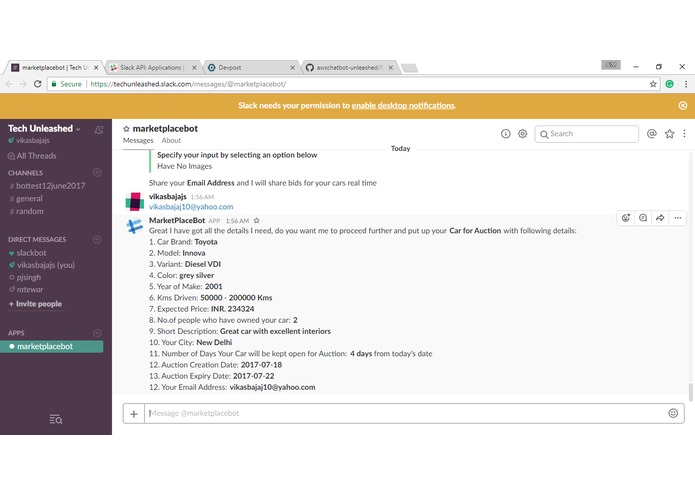695x494 pixels.
Task: Click the Grammarly extension icon
Action: 670,84
